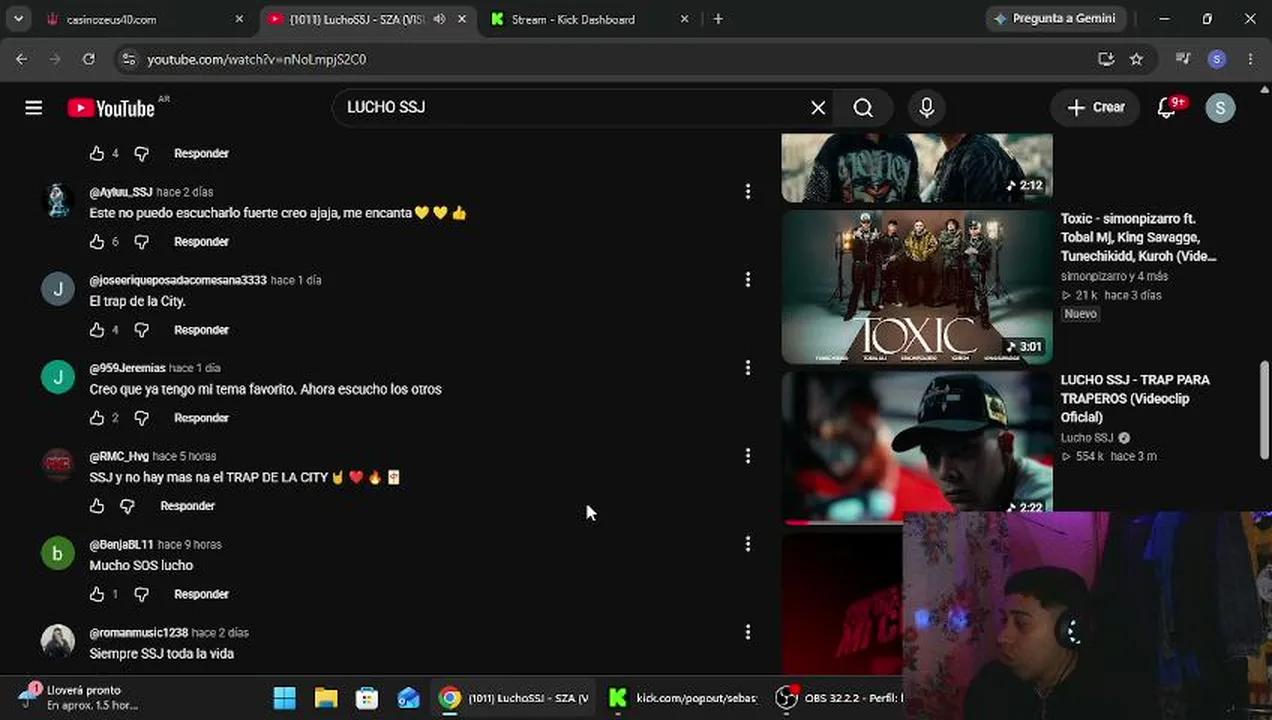
Task: Open the YouTube guide hamburger menu
Action: coord(34,108)
